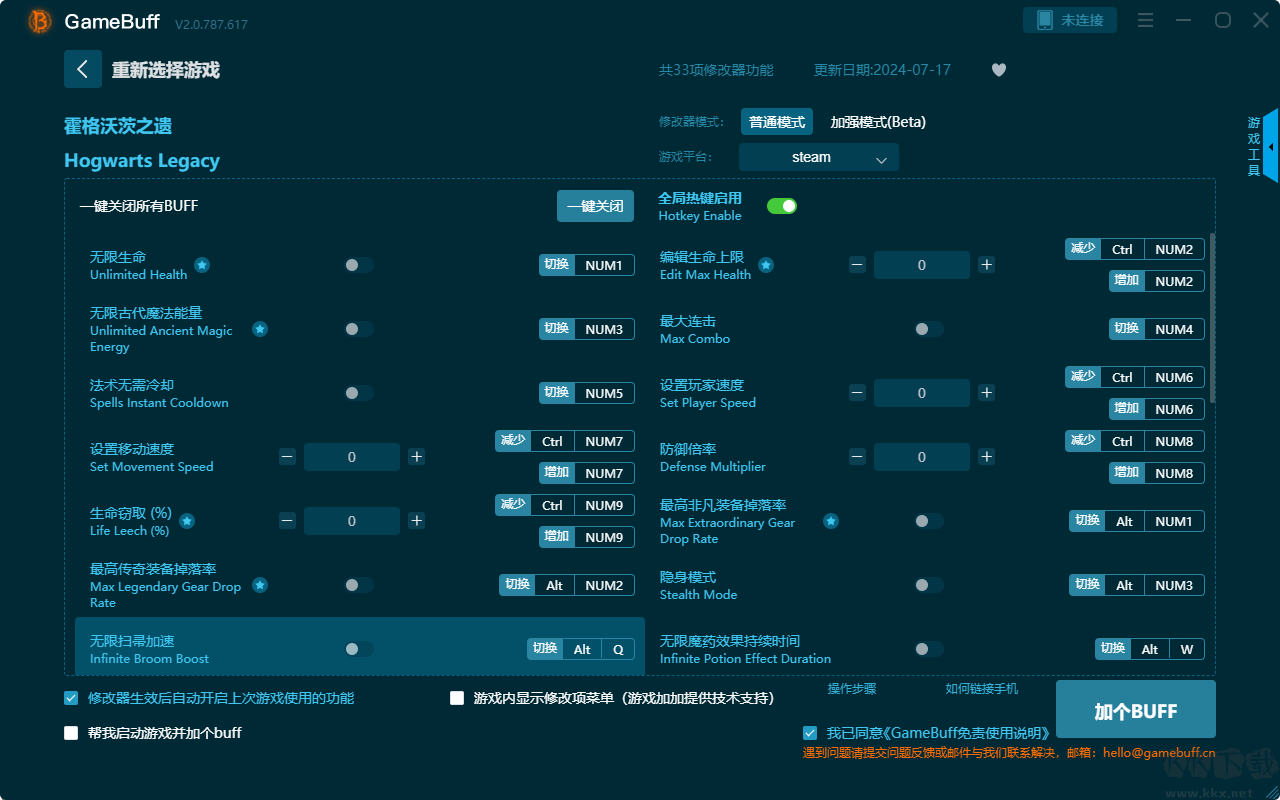
Task: Click 重新选择游戏 heading text
Action: [x=166, y=70]
